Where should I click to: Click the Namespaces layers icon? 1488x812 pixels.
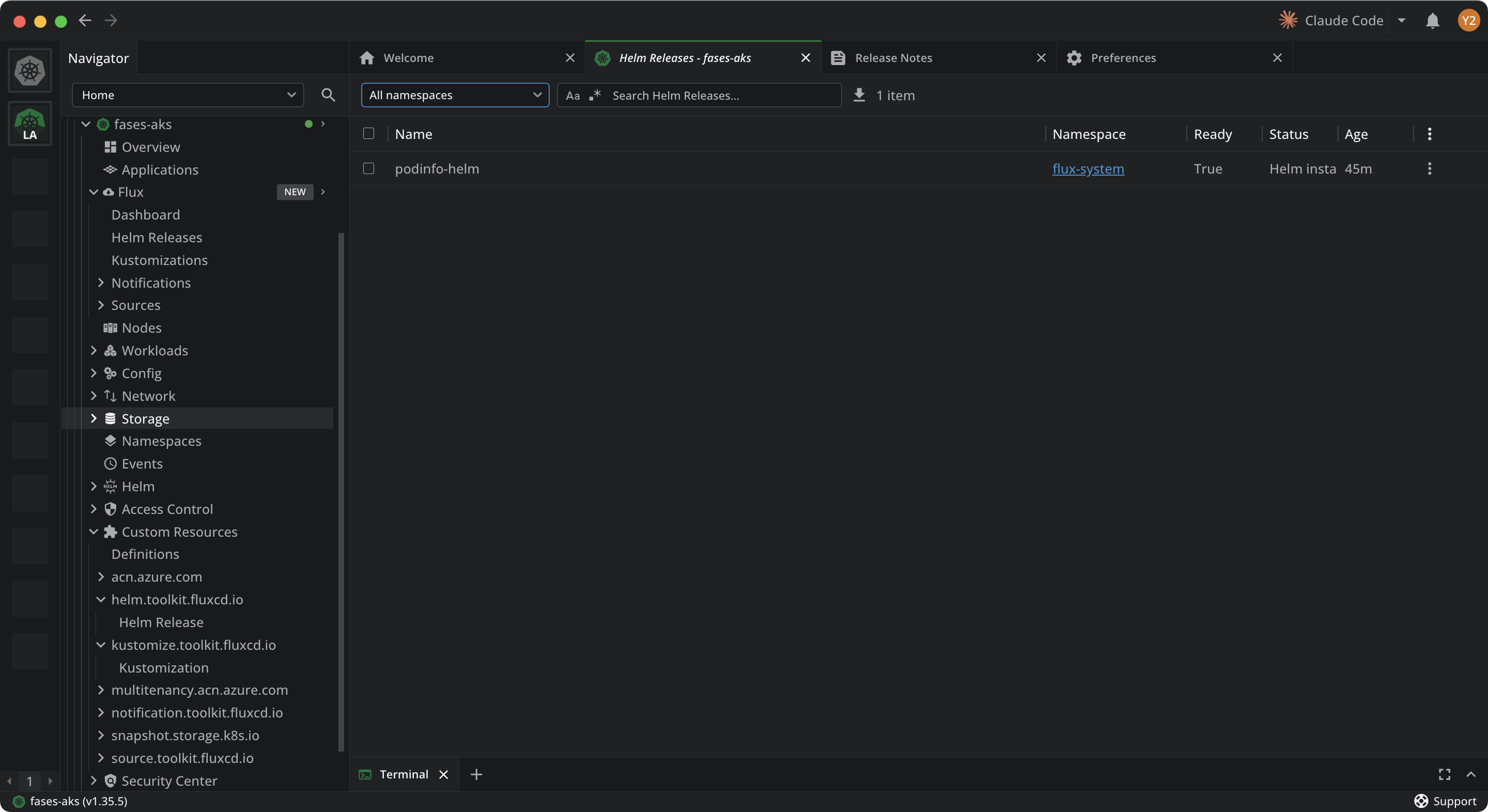[x=110, y=441]
